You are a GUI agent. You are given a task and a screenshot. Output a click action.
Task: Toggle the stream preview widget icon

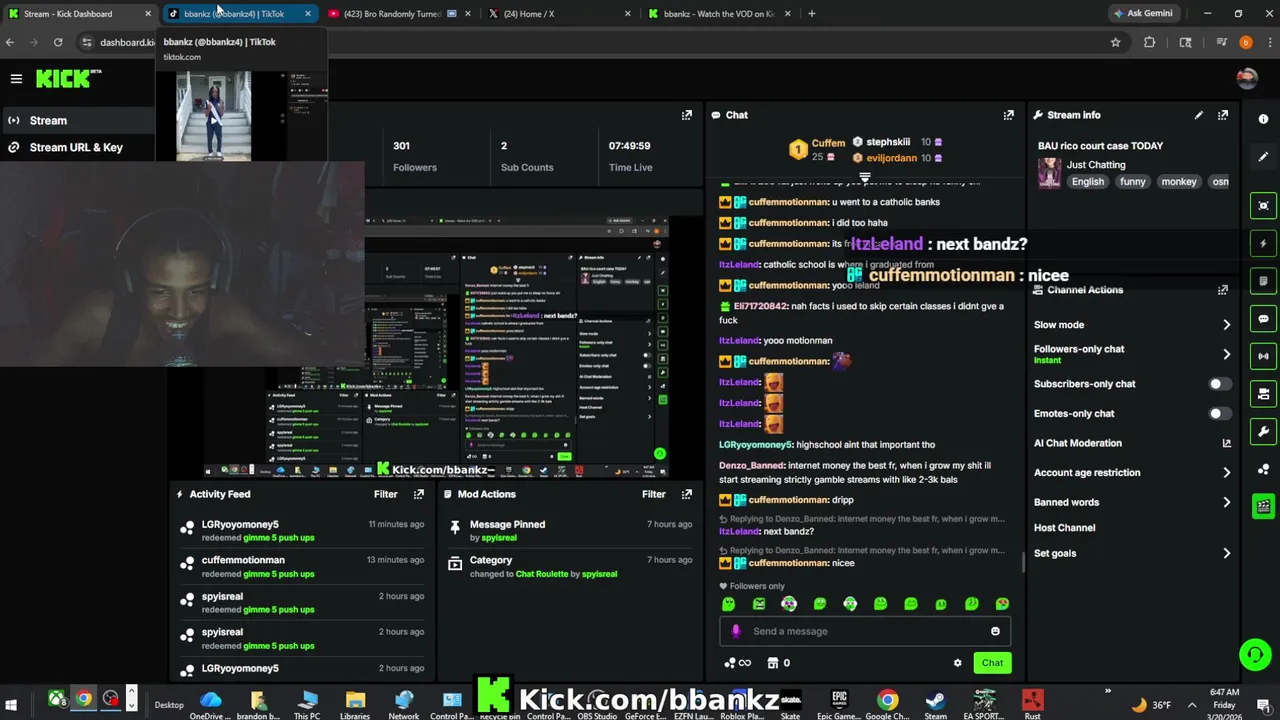click(x=1263, y=206)
